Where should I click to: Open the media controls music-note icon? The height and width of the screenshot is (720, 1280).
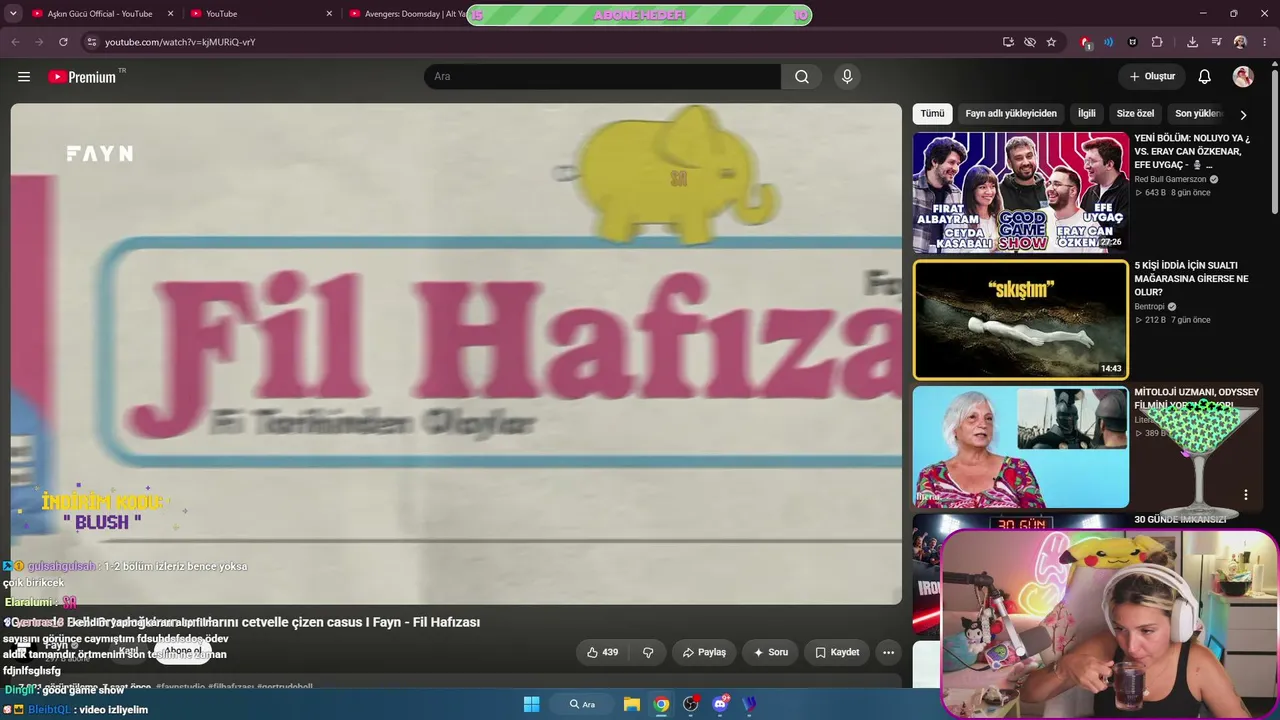pyautogui.click(x=1216, y=42)
